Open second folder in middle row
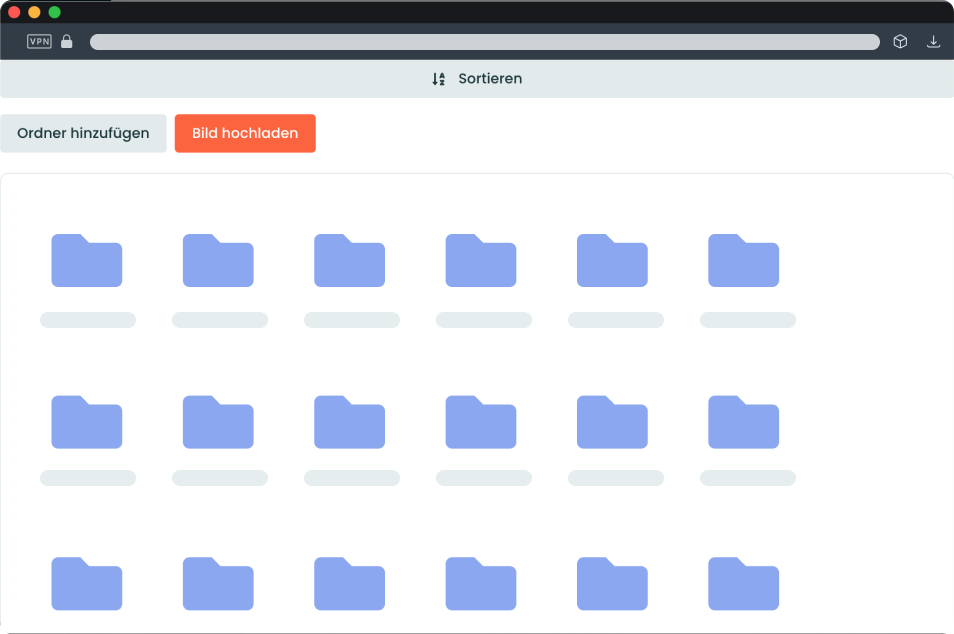The image size is (954, 634). pyautogui.click(x=218, y=422)
